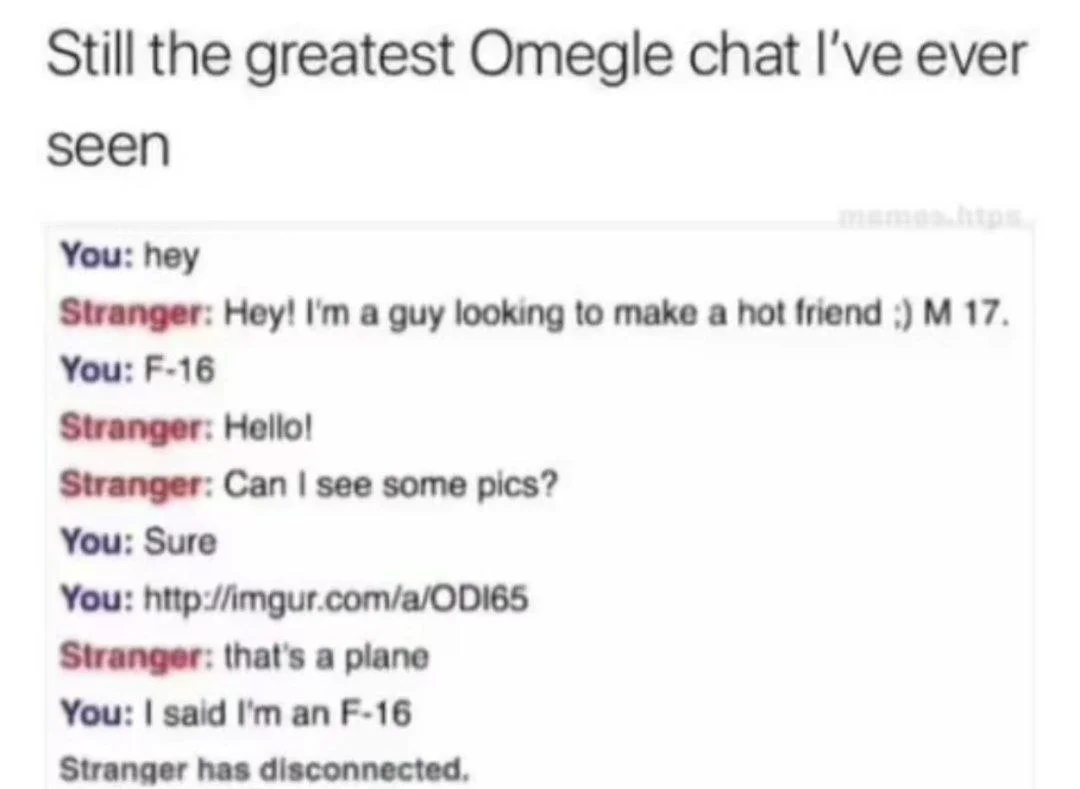Screen dimensions: 1080x789
Task: Click the 'Stranger:' label before 'that's a plane'
Action: coord(136,657)
